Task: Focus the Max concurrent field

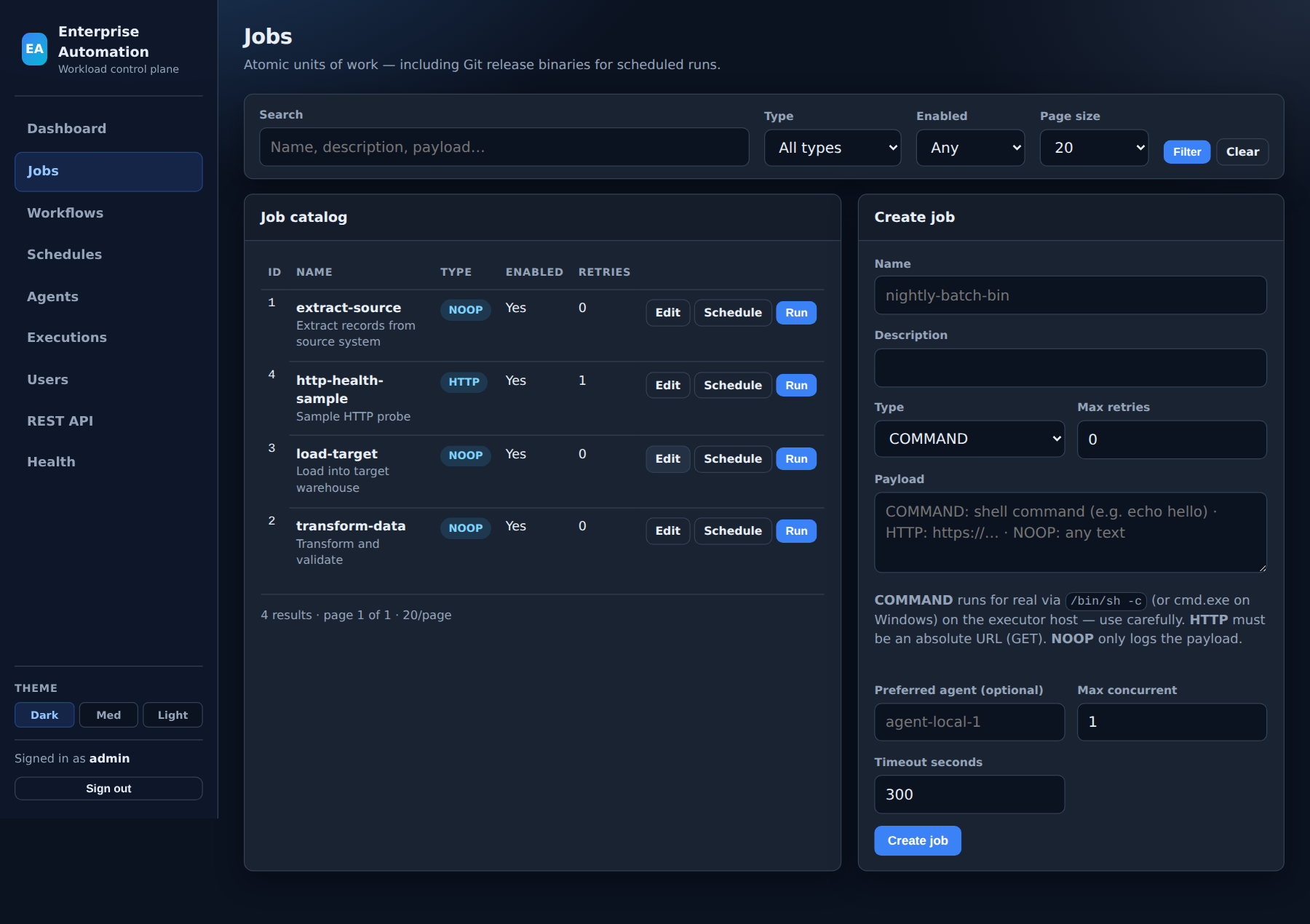Action: click(1172, 722)
